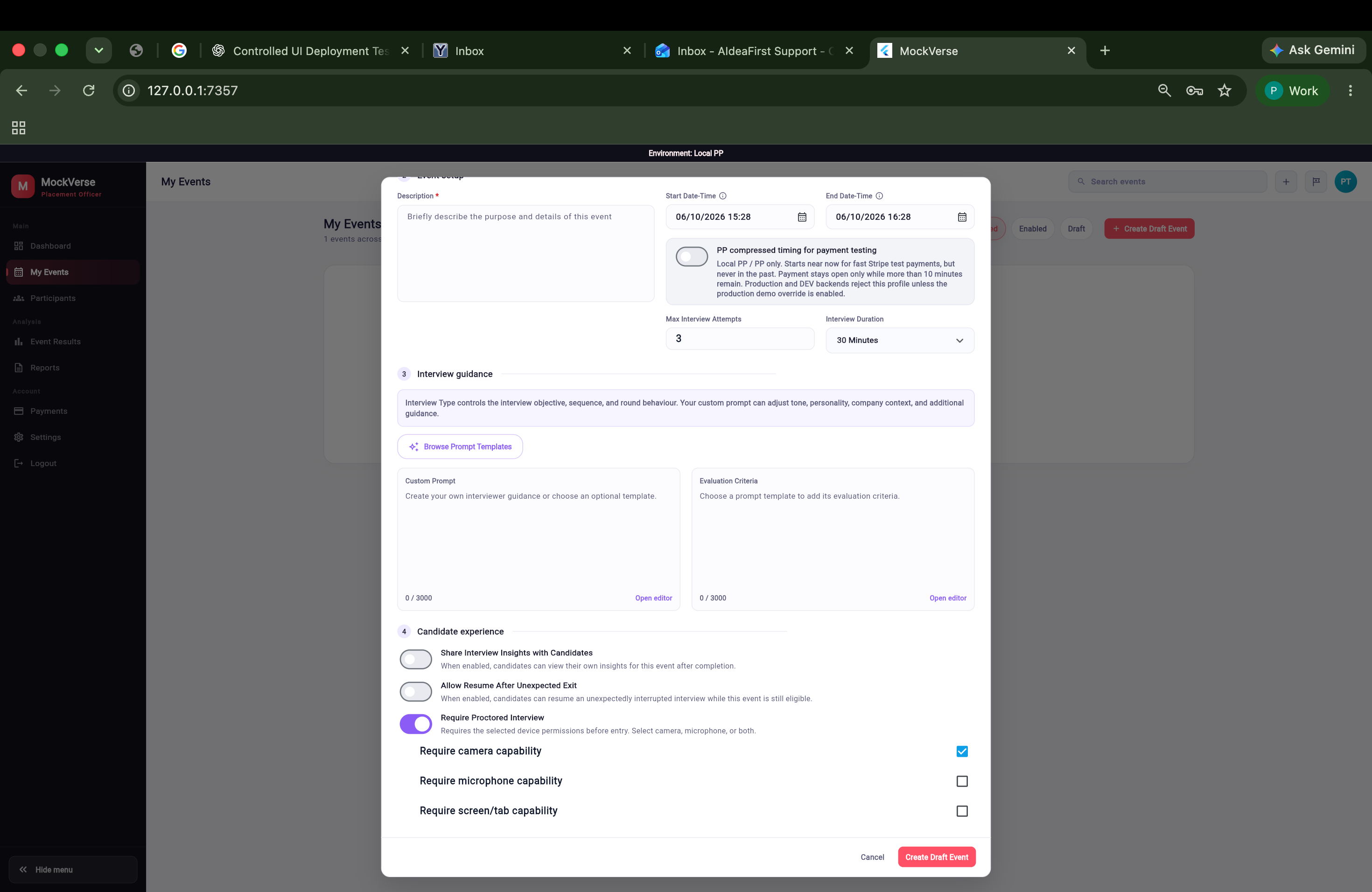Cancel the event creation dialog
Viewport: 1372px width, 892px height.
coord(872,857)
